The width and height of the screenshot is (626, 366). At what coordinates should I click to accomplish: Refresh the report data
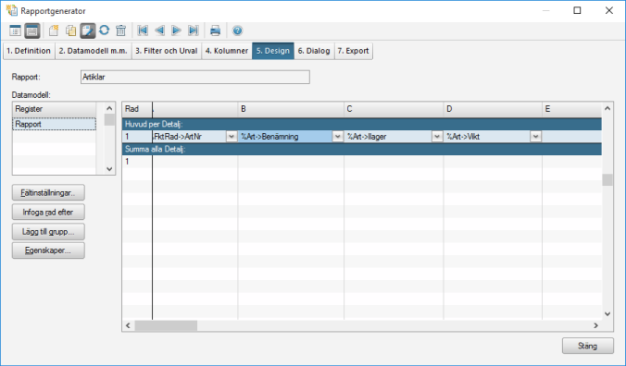pyautogui.click(x=104, y=30)
